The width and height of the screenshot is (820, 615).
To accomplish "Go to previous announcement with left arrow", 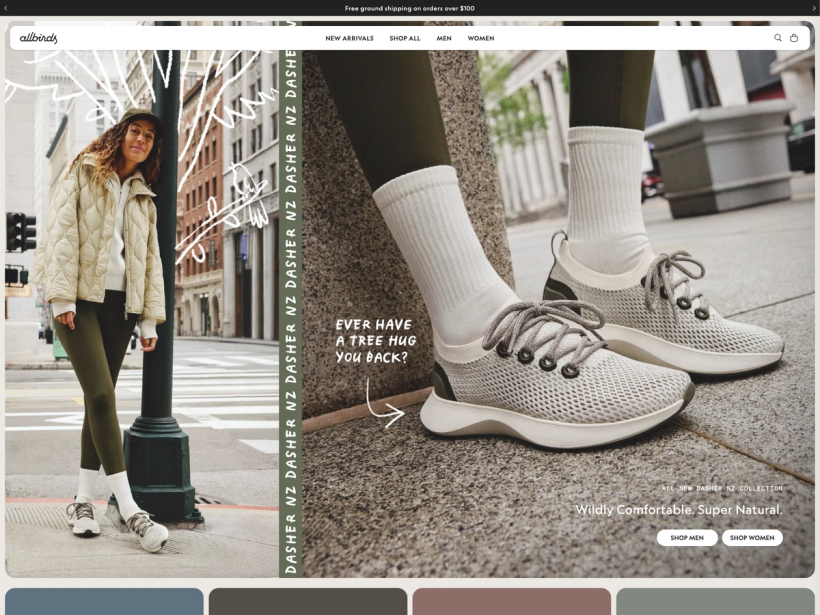I will coord(6,8).
